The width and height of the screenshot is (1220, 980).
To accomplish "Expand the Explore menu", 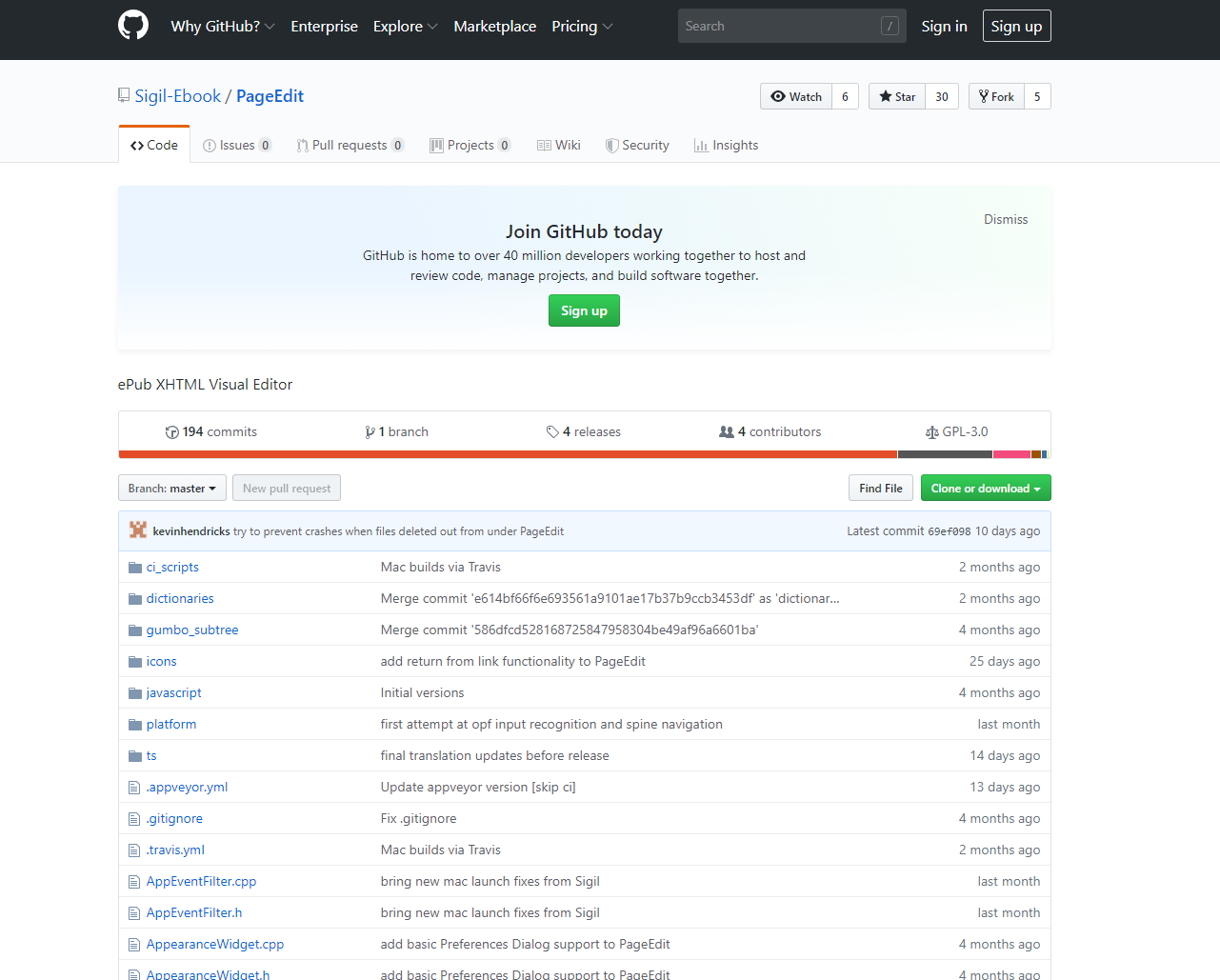I will (x=406, y=26).
